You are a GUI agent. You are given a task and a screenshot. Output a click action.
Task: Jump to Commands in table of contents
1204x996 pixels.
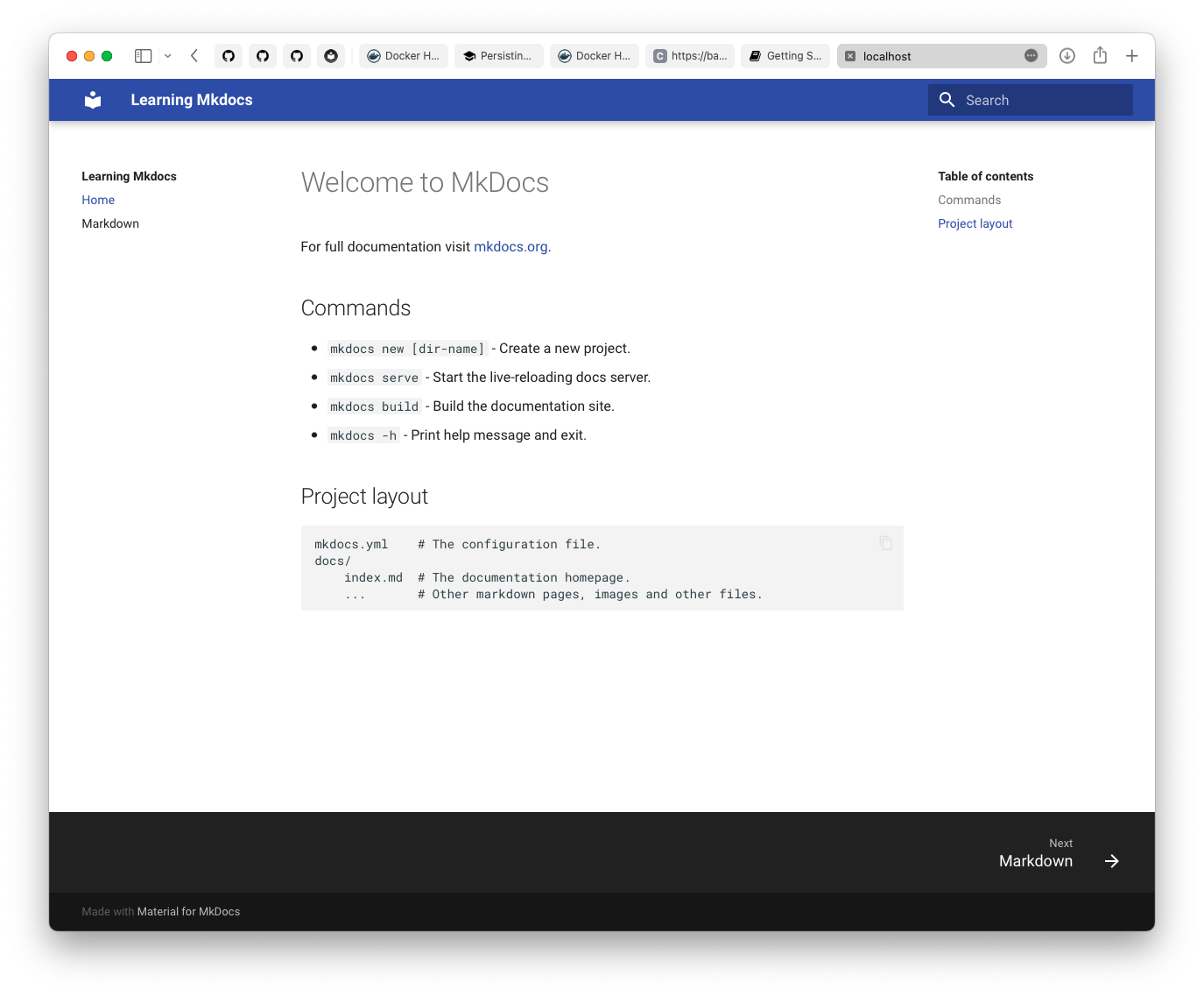click(969, 200)
